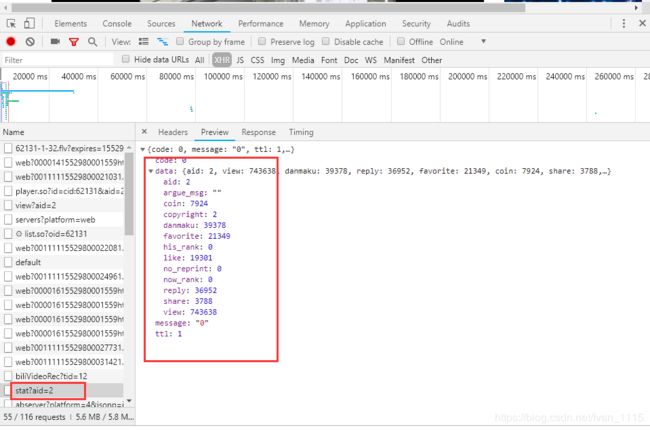650x430 pixels.
Task: Open the Timing tab
Action: [x=301, y=132]
